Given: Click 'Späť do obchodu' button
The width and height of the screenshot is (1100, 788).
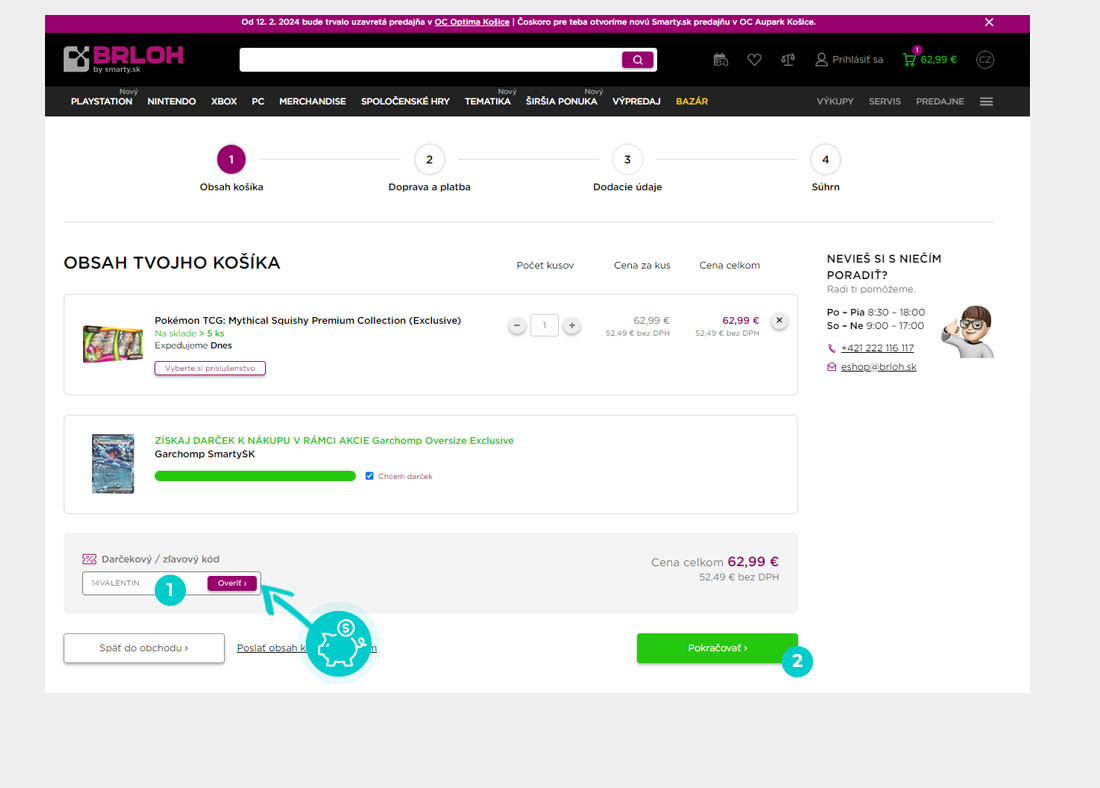Looking at the screenshot, I should tap(144, 648).
